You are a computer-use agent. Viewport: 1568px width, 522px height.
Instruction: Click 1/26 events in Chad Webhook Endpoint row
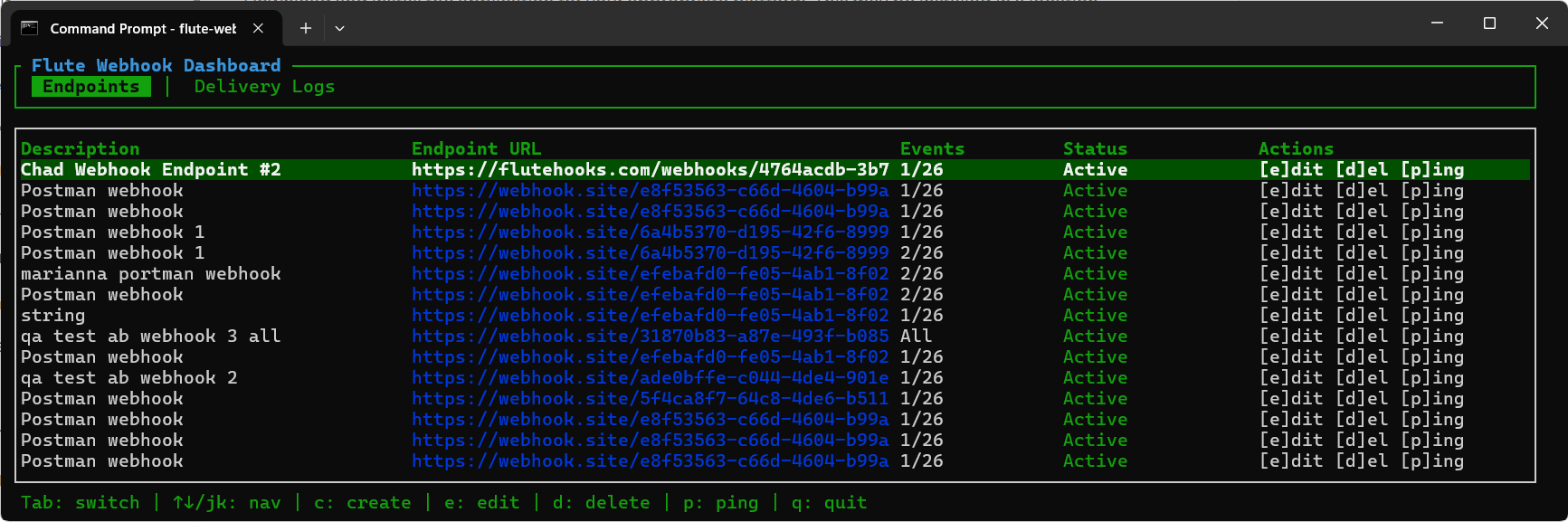point(921,170)
